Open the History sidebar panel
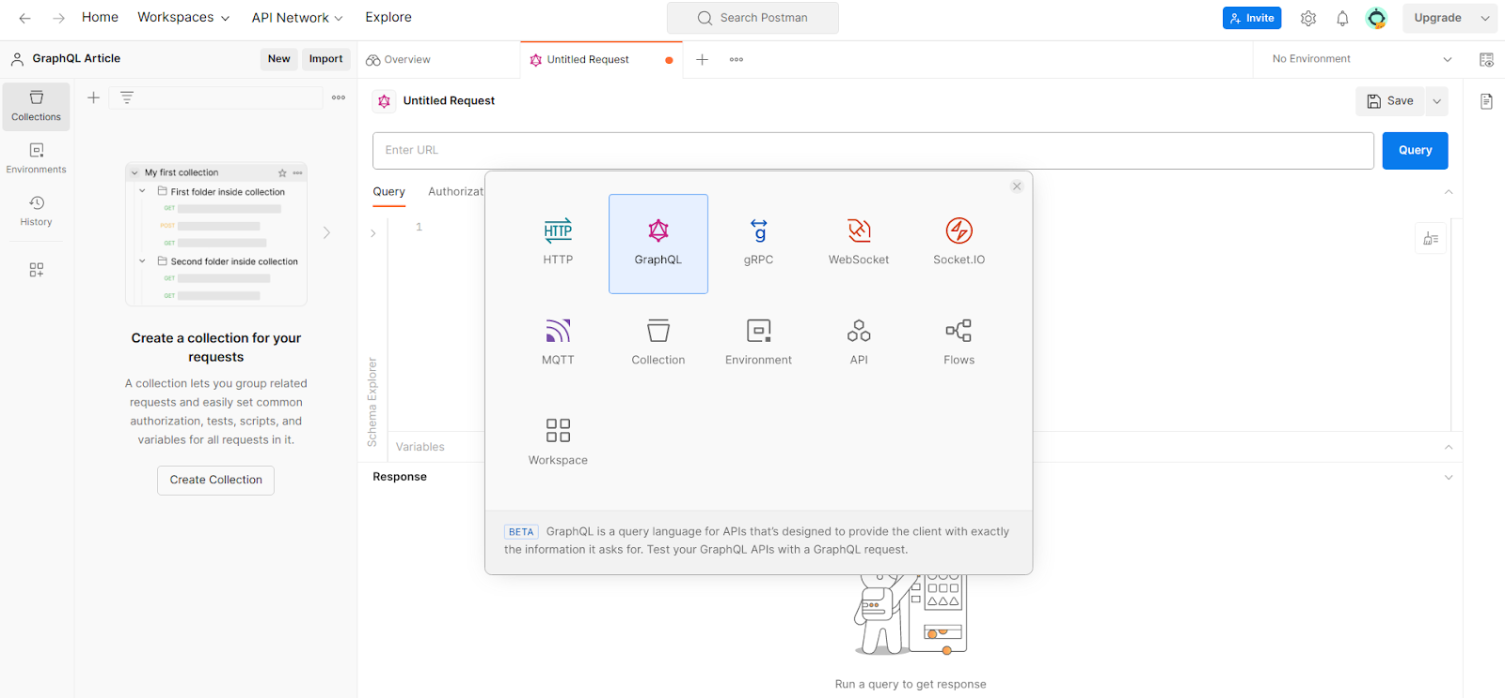This screenshot has width=1506, height=698. click(36, 211)
